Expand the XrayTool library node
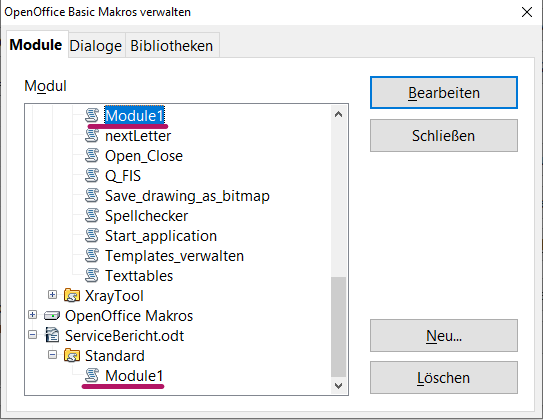The image size is (543, 420). (x=52, y=295)
